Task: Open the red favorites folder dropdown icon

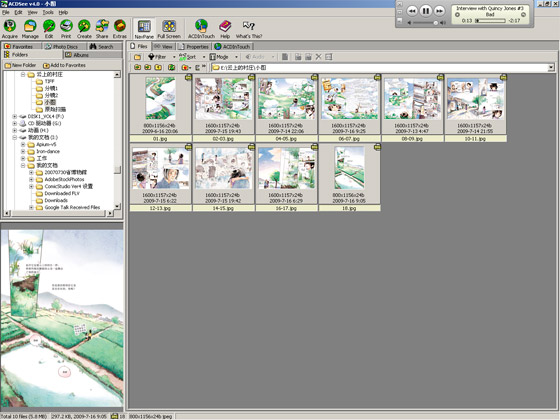Action: [186, 67]
